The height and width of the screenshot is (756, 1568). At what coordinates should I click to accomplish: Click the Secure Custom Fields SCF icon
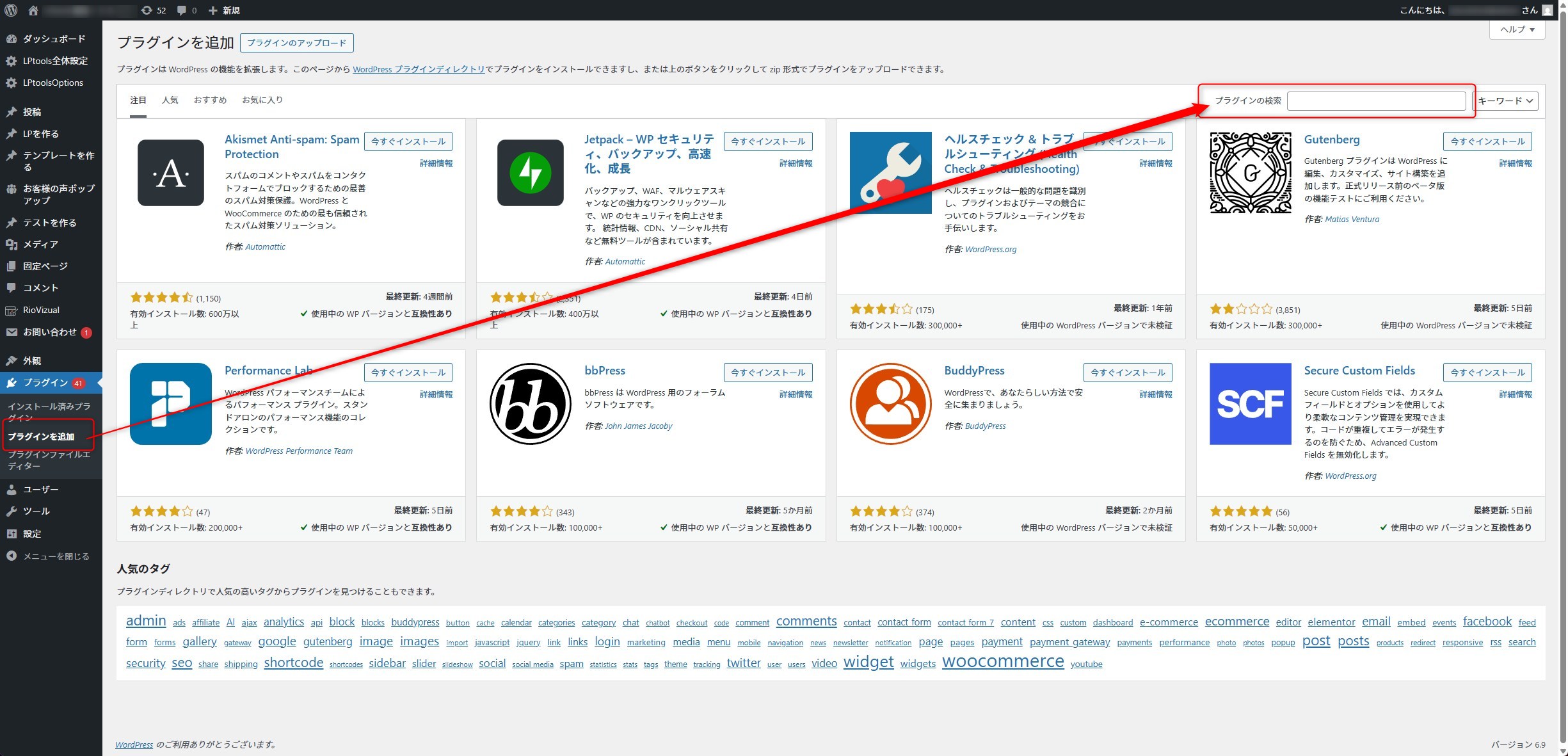click(1250, 404)
